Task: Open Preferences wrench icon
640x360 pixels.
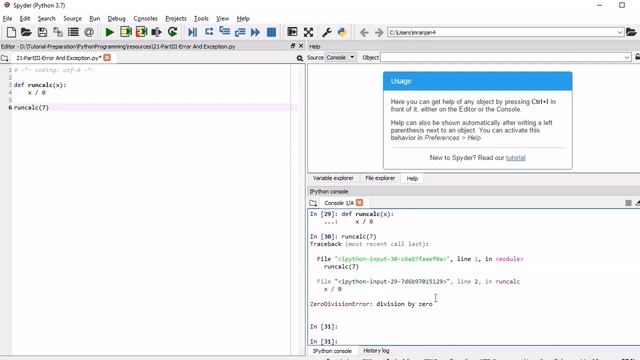Action: click(327, 32)
